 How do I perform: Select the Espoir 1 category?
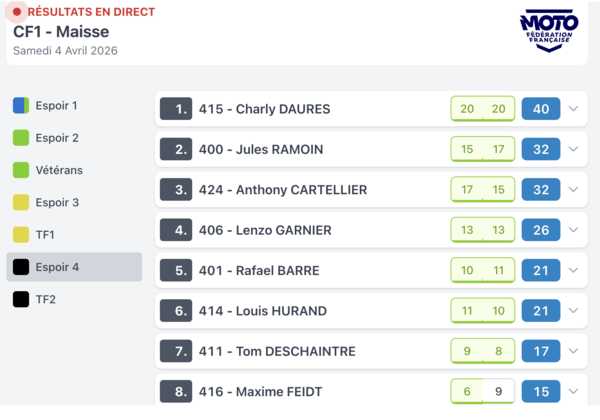tap(56, 105)
